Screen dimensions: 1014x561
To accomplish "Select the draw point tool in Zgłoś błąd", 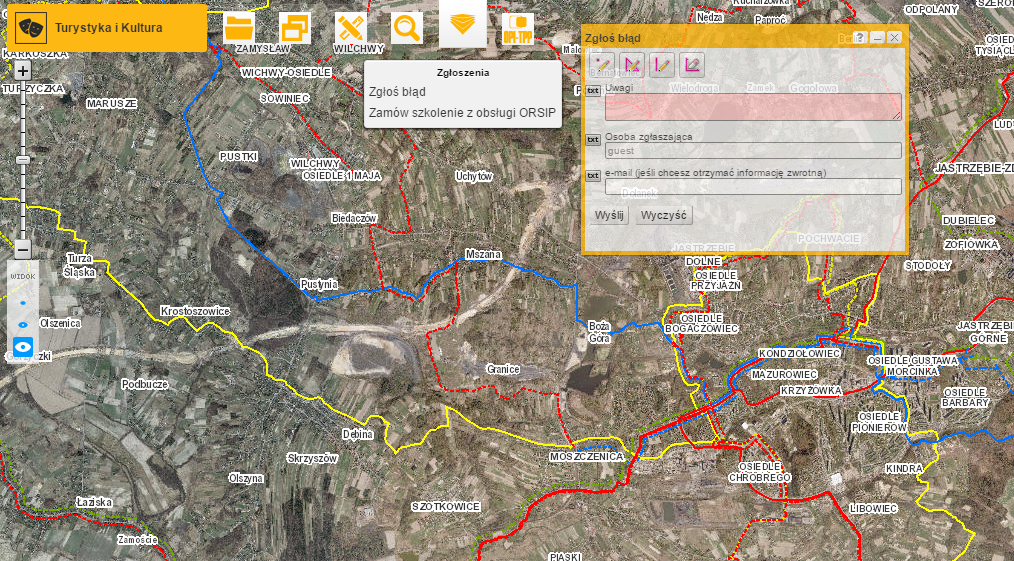I will (602, 65).
